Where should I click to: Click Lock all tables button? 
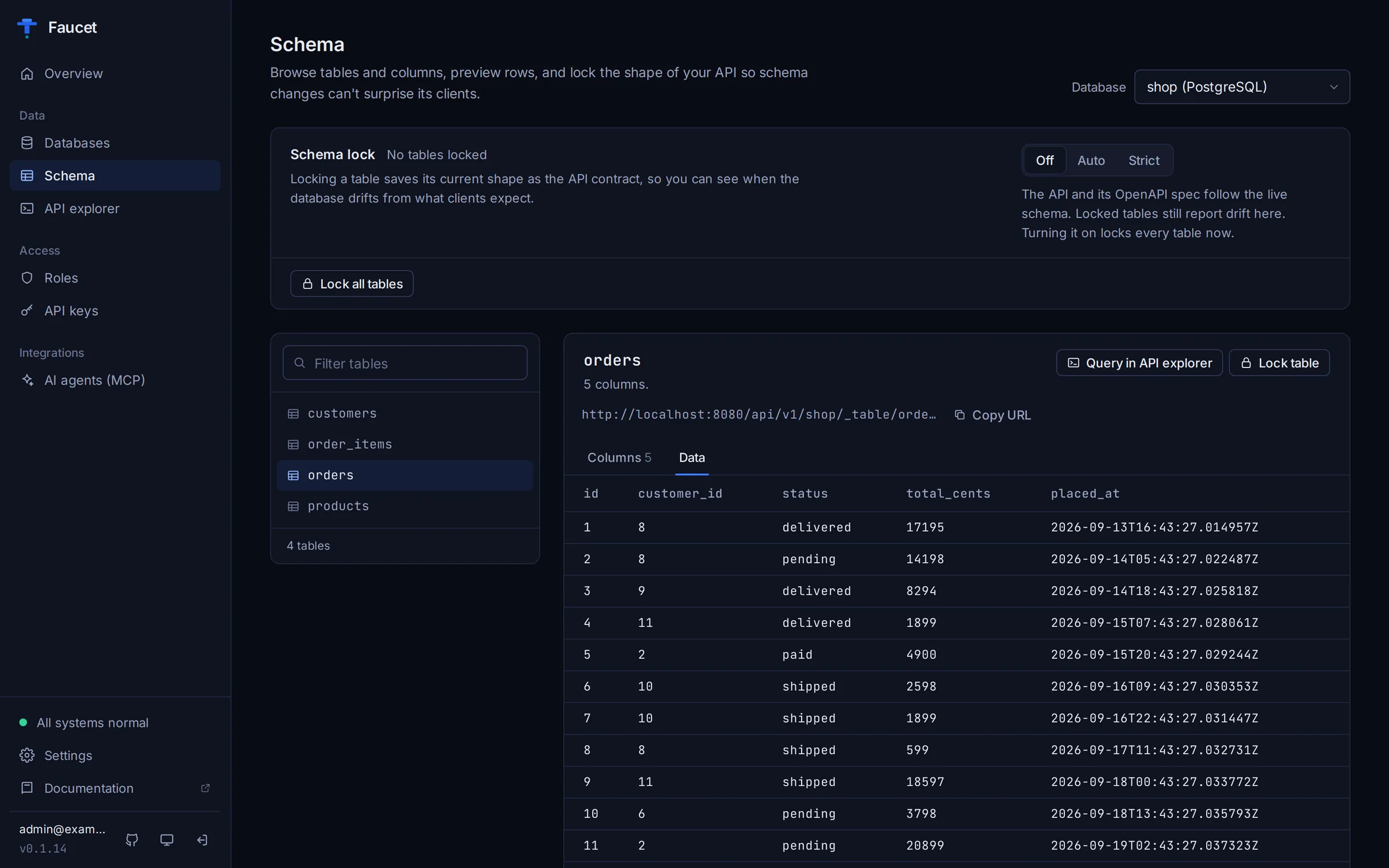[x=352, y=284]
